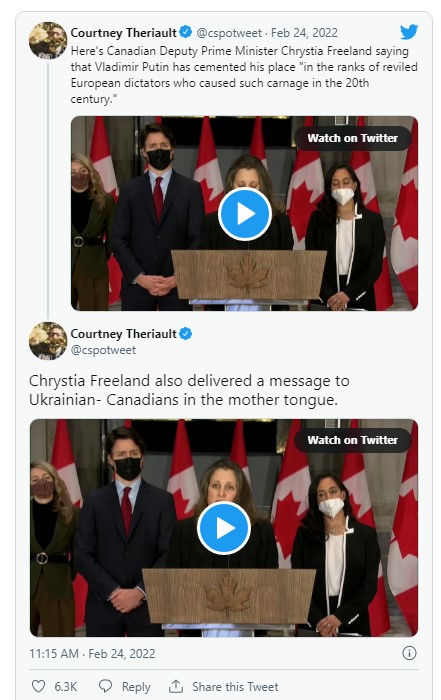Play the first embedded video
Viewport: 441px width, 700px height.
point(245,214)
